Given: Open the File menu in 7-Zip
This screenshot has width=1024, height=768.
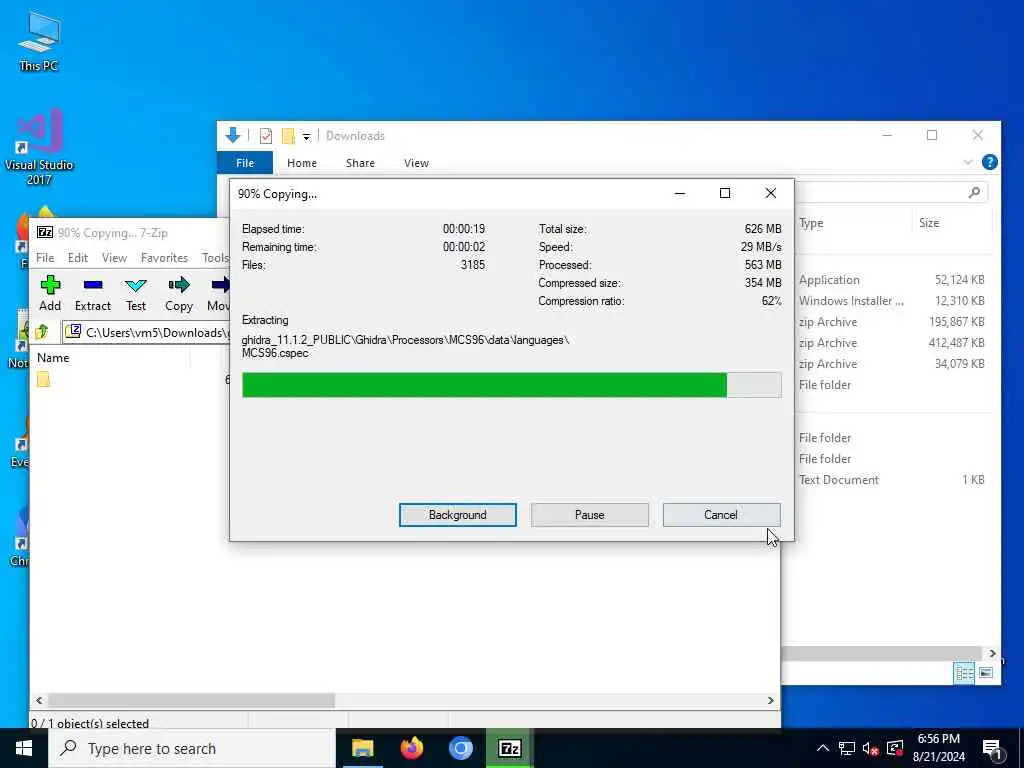Looking at the screenshot, I should 45,257.
